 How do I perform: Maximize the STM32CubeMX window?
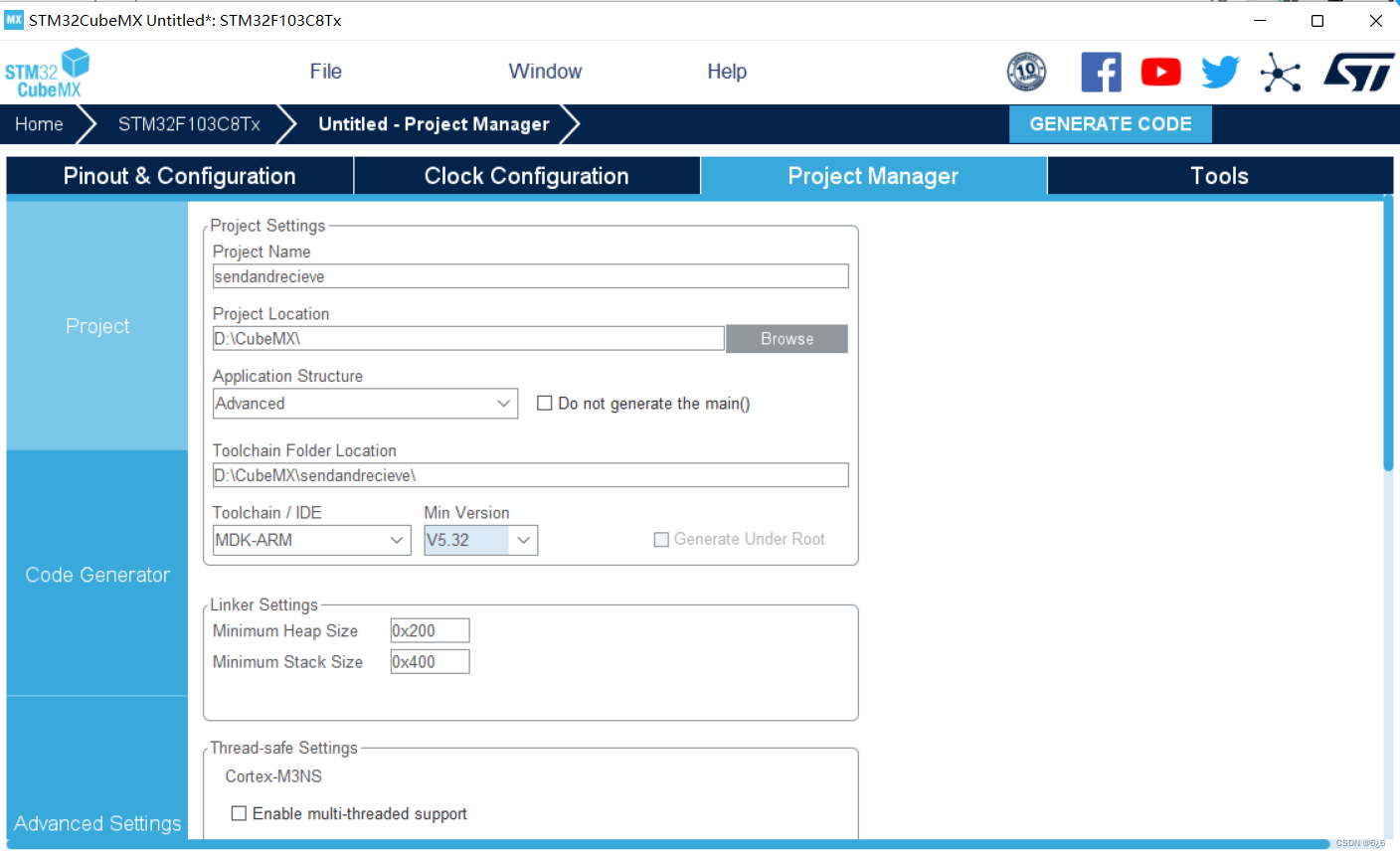click(1317, 20)
